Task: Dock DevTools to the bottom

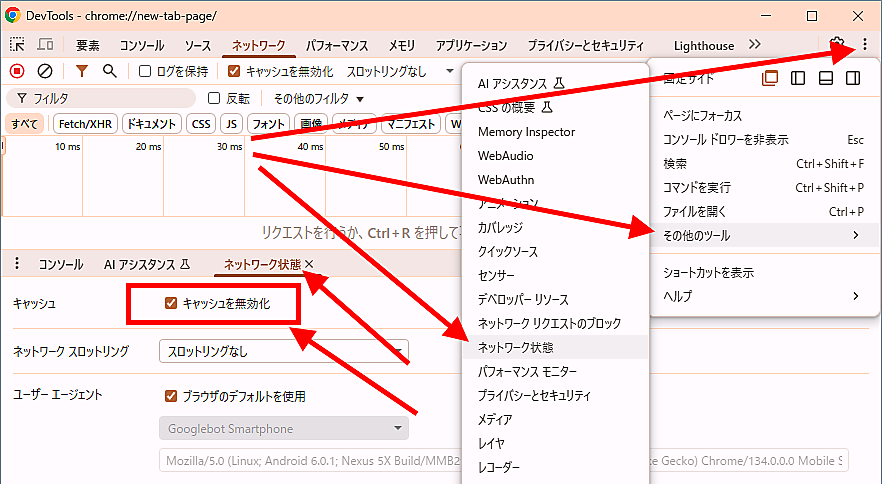Action: pyautogui.click(x=826, y=79)
